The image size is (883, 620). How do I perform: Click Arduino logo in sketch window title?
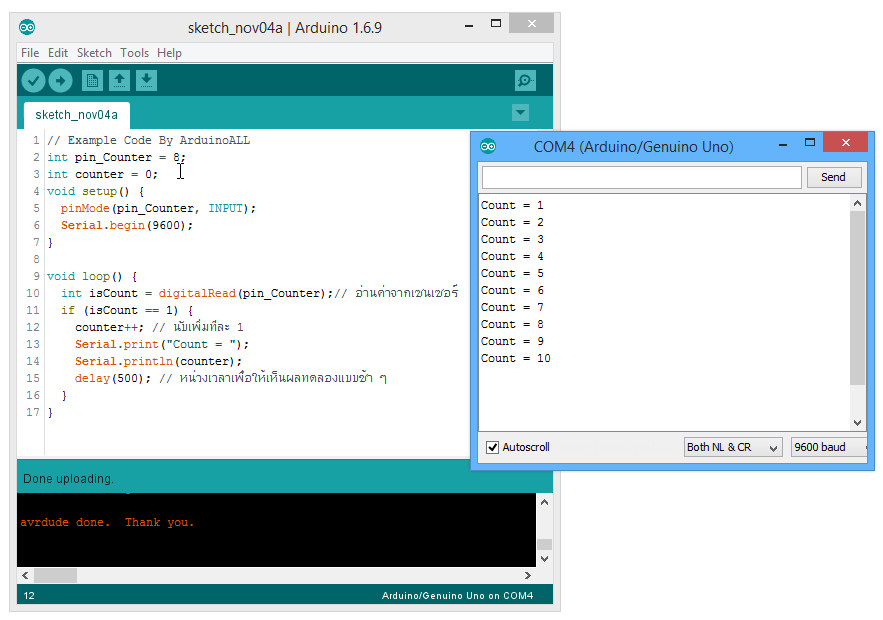[27, 27]
